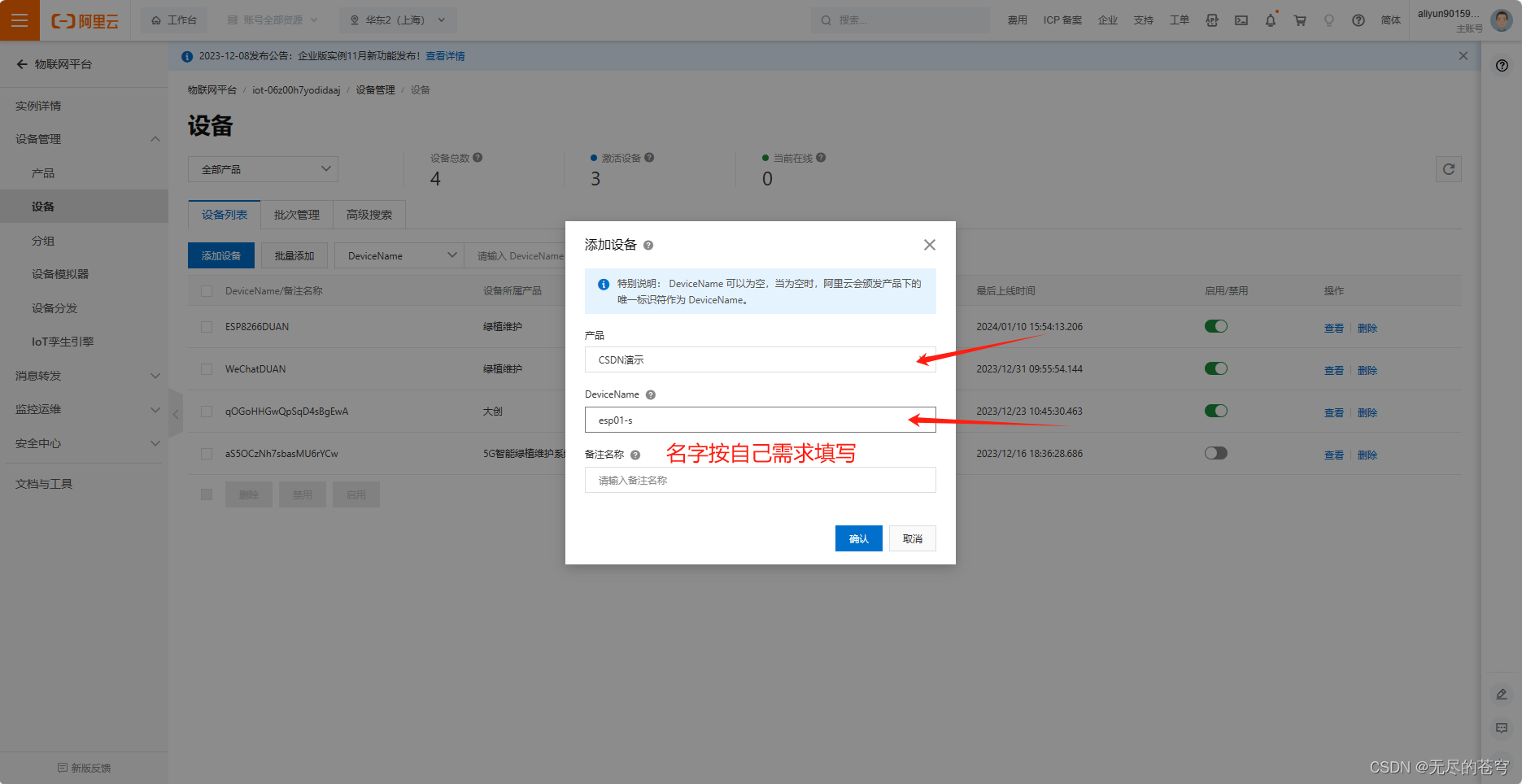Viewport: 1522px width, 784px height.
Task: Expand the 监控运维 sidebar section
Action: point(84,409)
